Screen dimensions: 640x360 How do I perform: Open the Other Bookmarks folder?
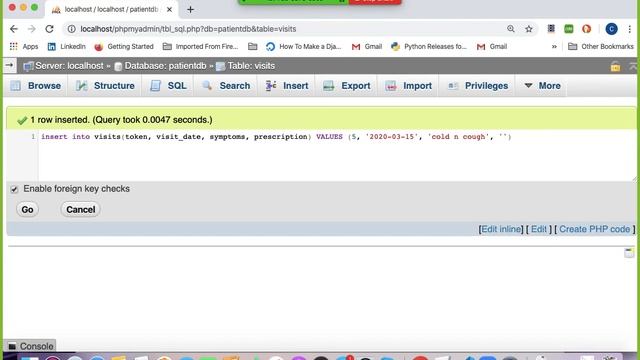601,47
